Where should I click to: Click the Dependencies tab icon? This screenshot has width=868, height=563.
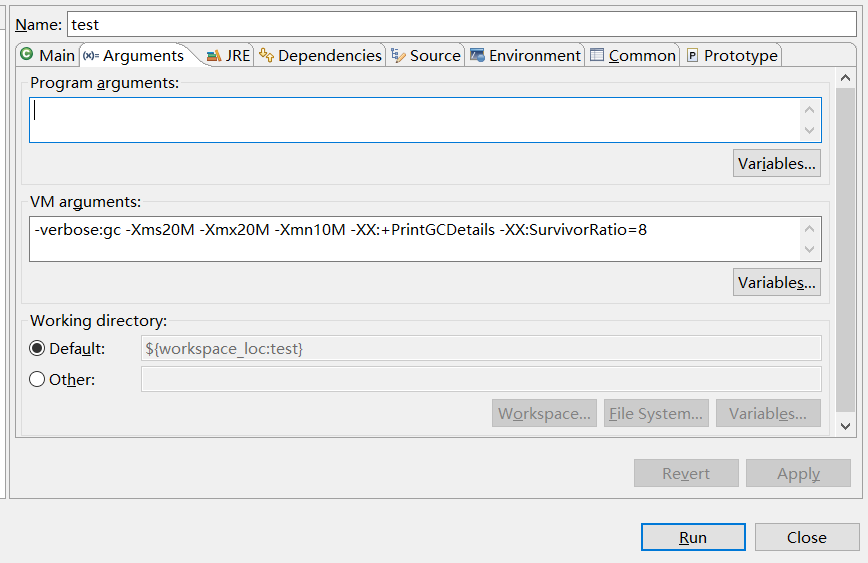pyautogui.click(x=266, y=56)
